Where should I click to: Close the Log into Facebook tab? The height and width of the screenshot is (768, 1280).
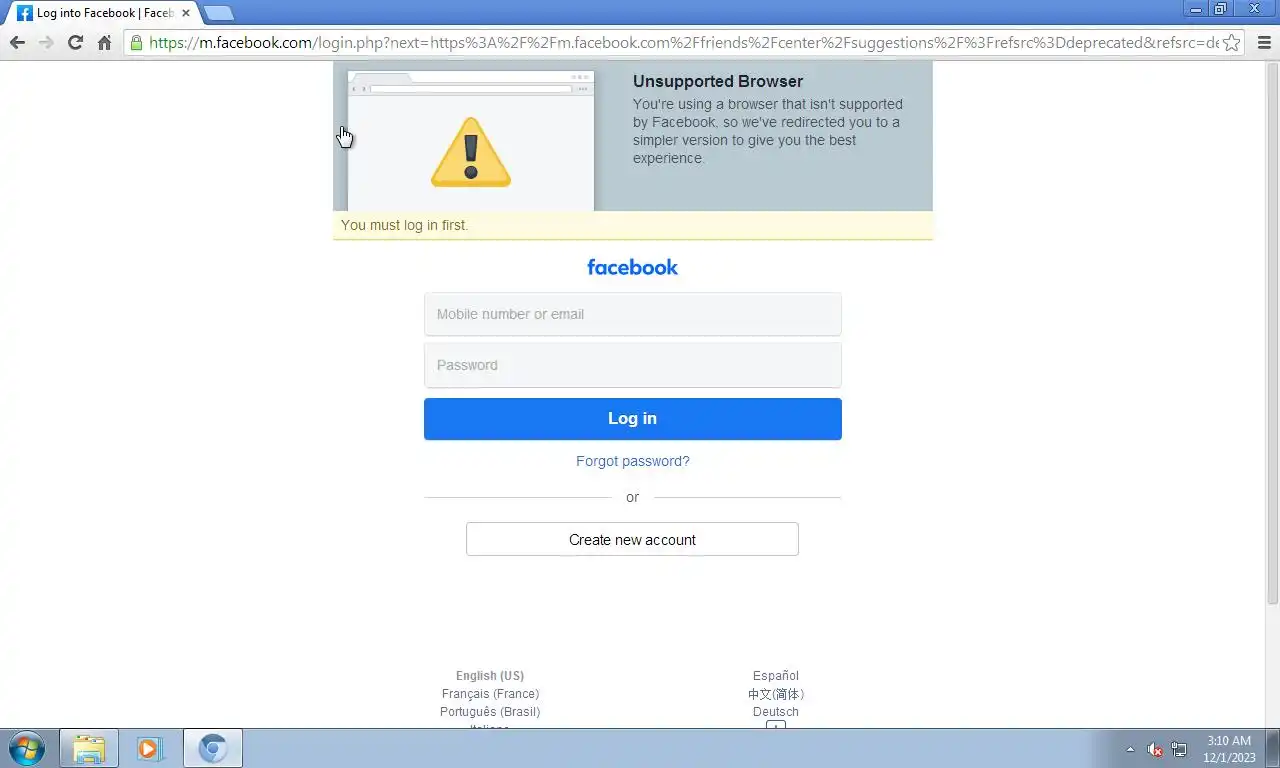click(186, 13)
